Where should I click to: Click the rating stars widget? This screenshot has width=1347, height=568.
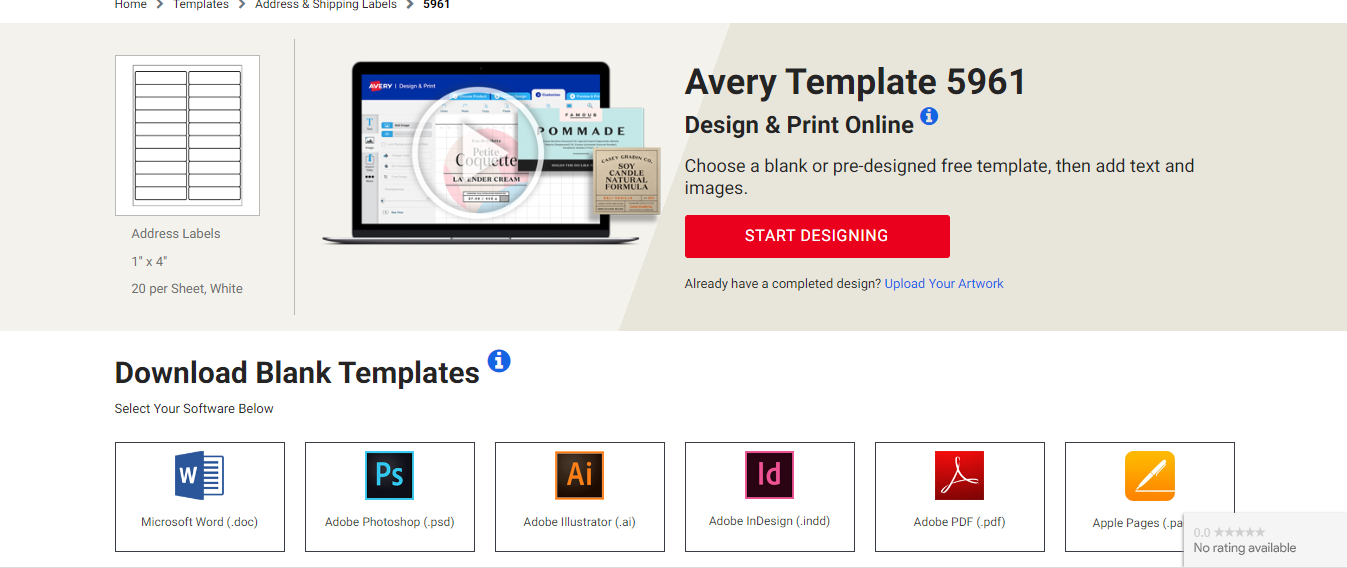[1239, 532]
